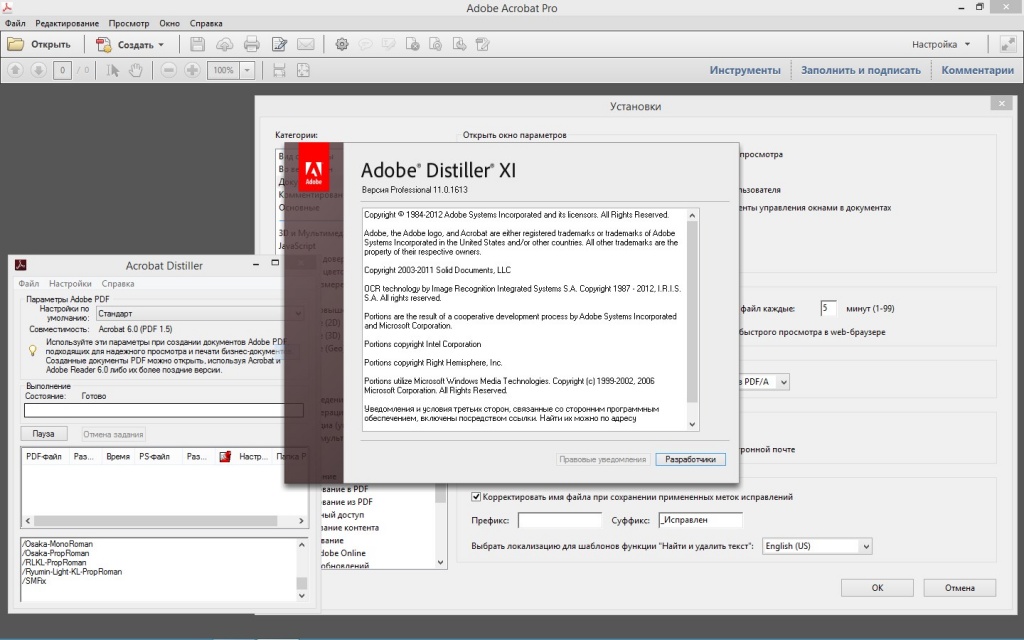Open the Просмотр menu
Image resolution: width=1024 pixels, height=640 pixels.
(129, 23)
